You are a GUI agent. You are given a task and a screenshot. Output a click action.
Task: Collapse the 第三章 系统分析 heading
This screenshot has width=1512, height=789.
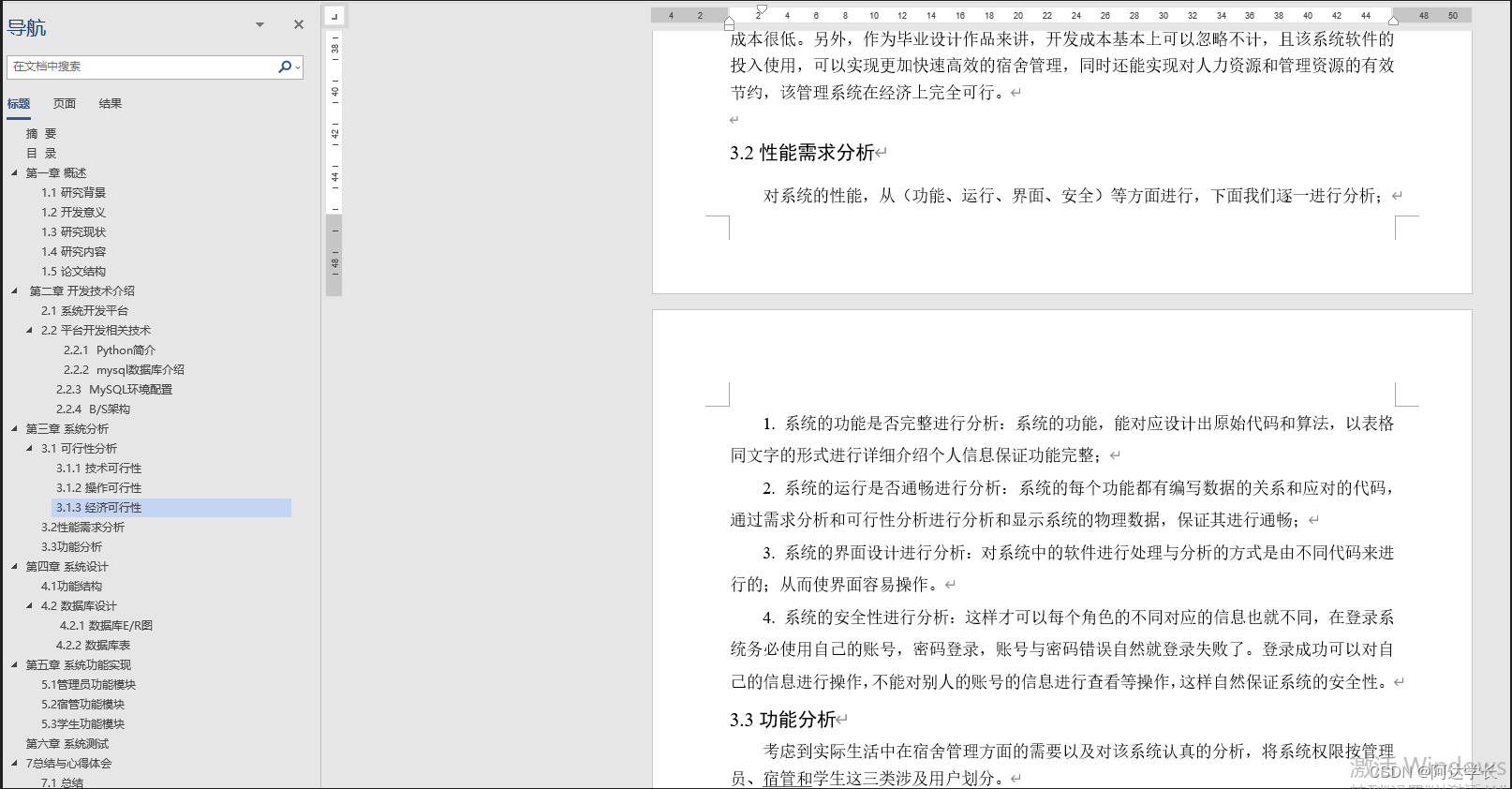coord(14,428)
